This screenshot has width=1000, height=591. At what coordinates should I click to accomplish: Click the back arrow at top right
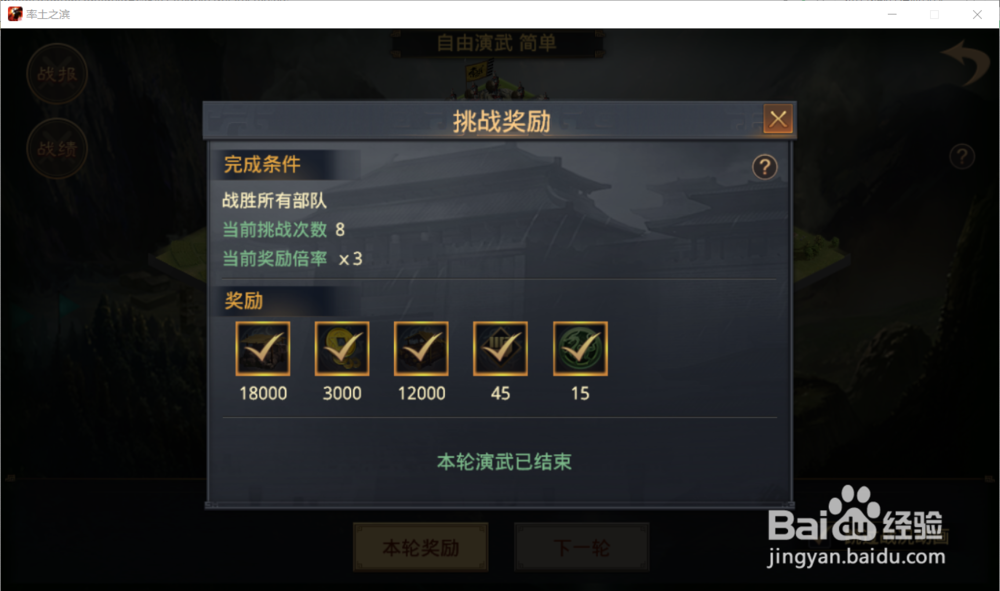[966, 63]
